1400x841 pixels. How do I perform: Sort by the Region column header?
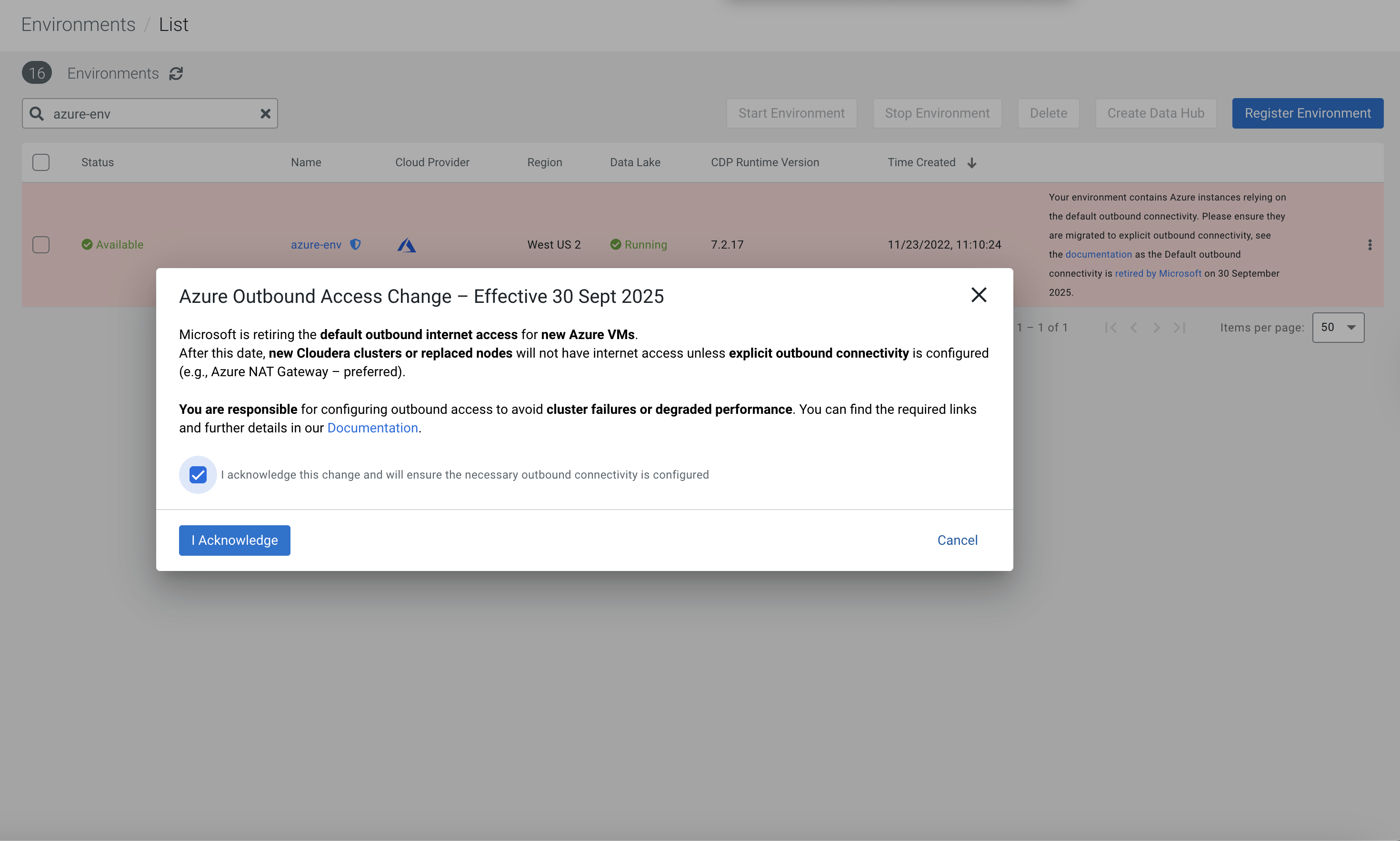coord(544,163)
